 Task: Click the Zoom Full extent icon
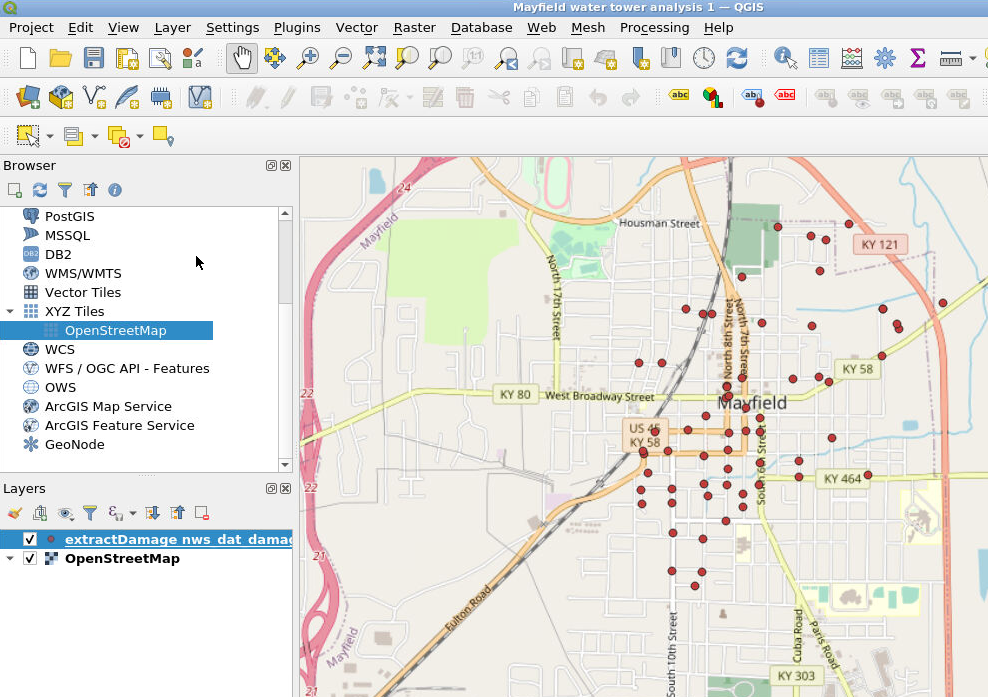point(374,58)
